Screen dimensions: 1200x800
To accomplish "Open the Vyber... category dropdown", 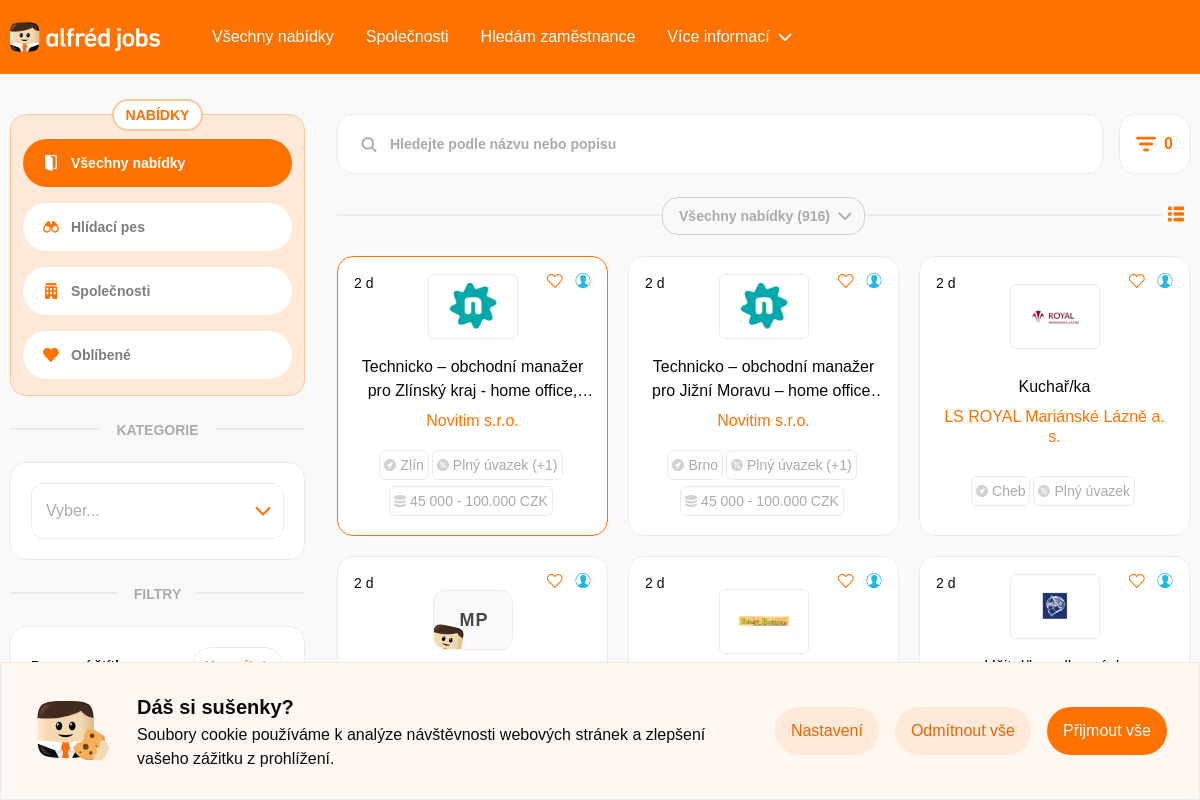I will 157,511.
